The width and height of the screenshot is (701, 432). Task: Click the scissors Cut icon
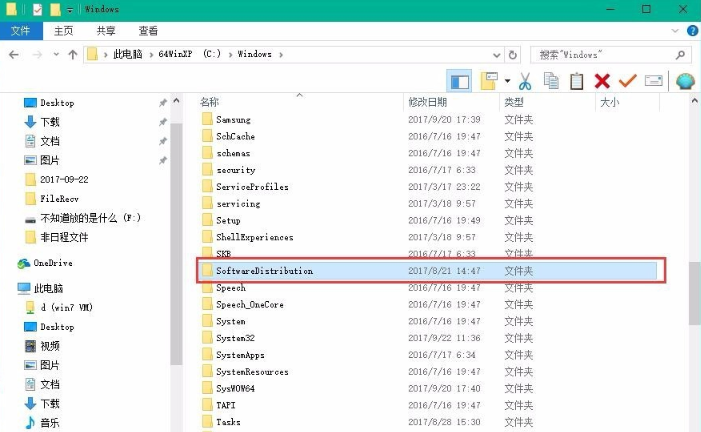coord(524,81)
